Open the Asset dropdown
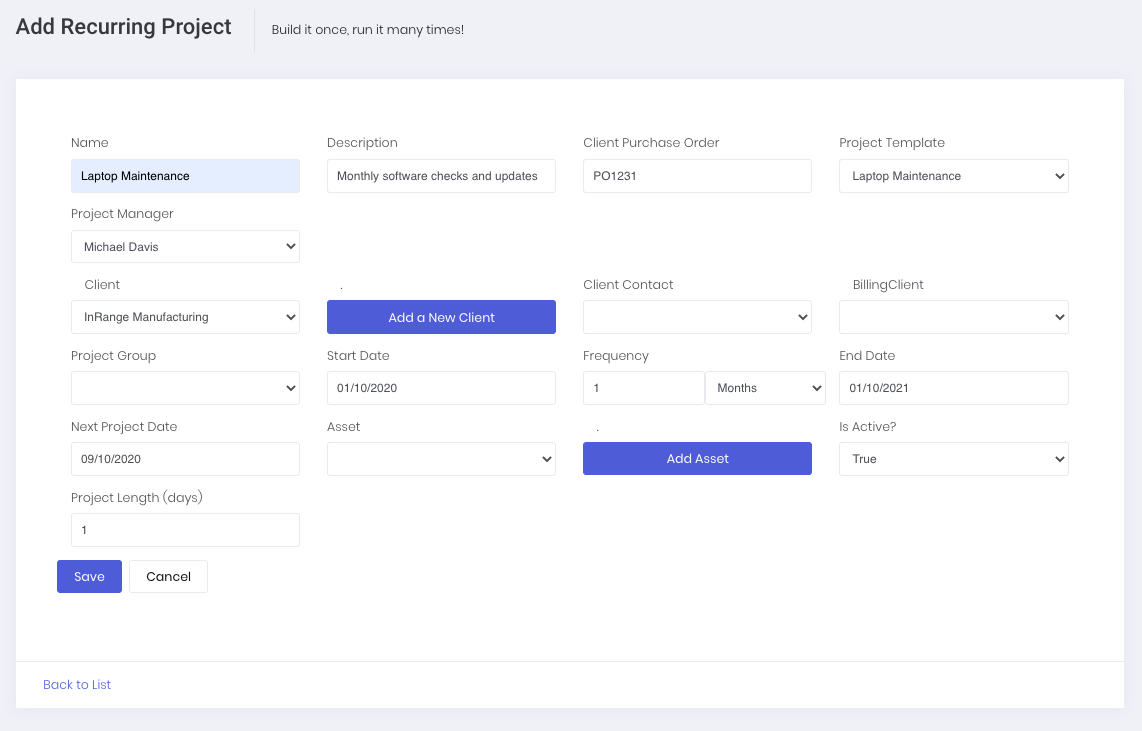1142x731 pixels. 441,459
